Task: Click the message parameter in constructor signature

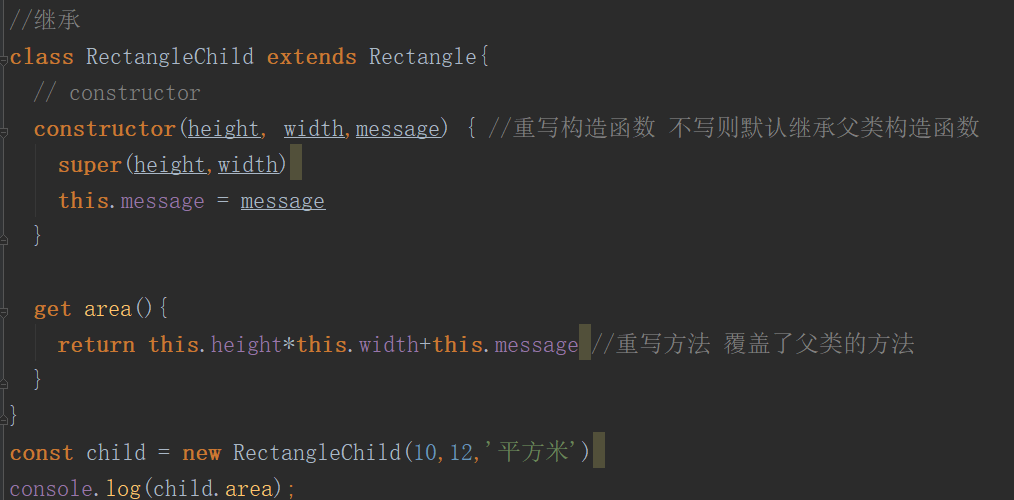Action: (x=397, y=129)
